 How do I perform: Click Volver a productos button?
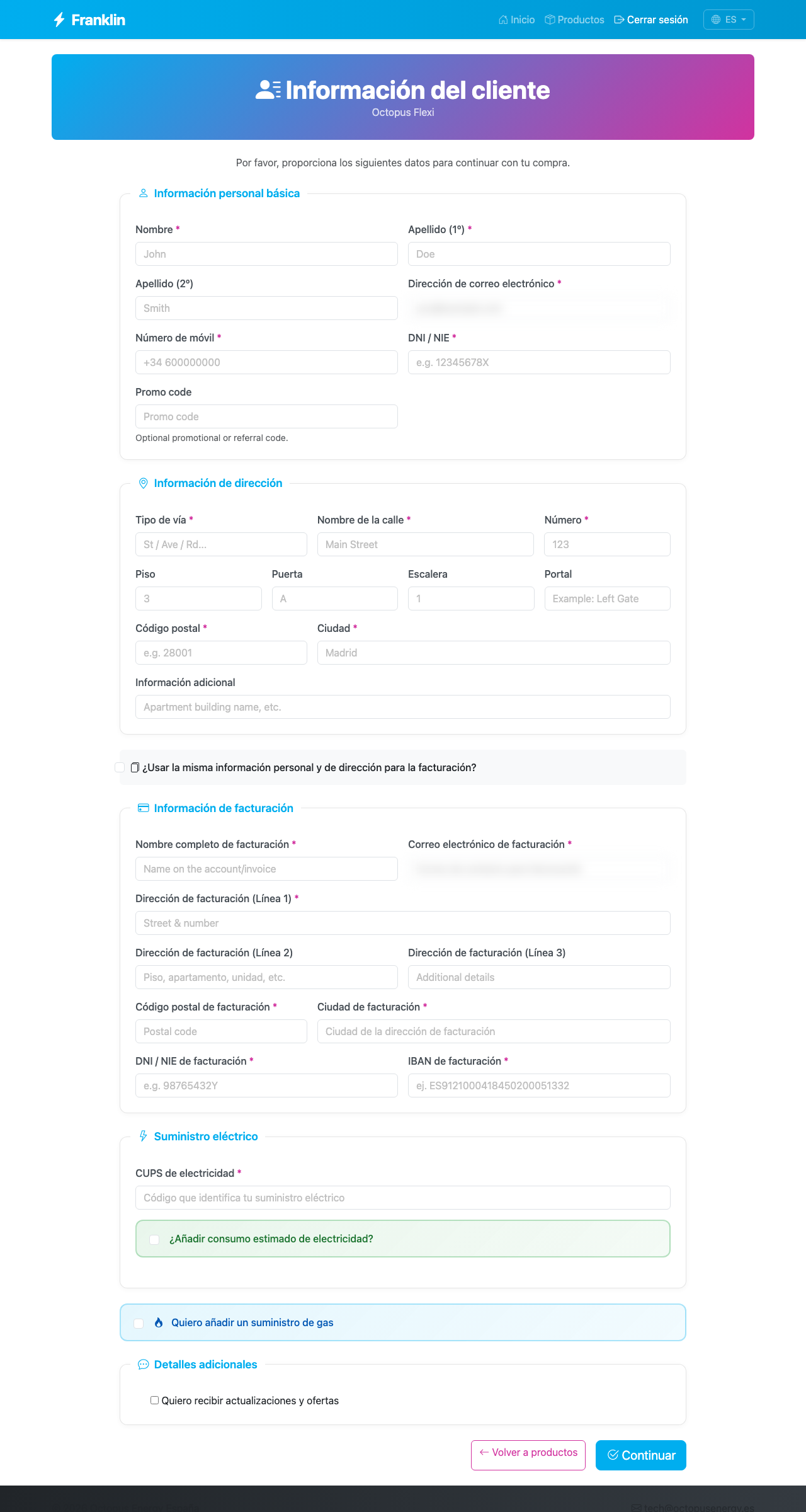(528, 1455)
